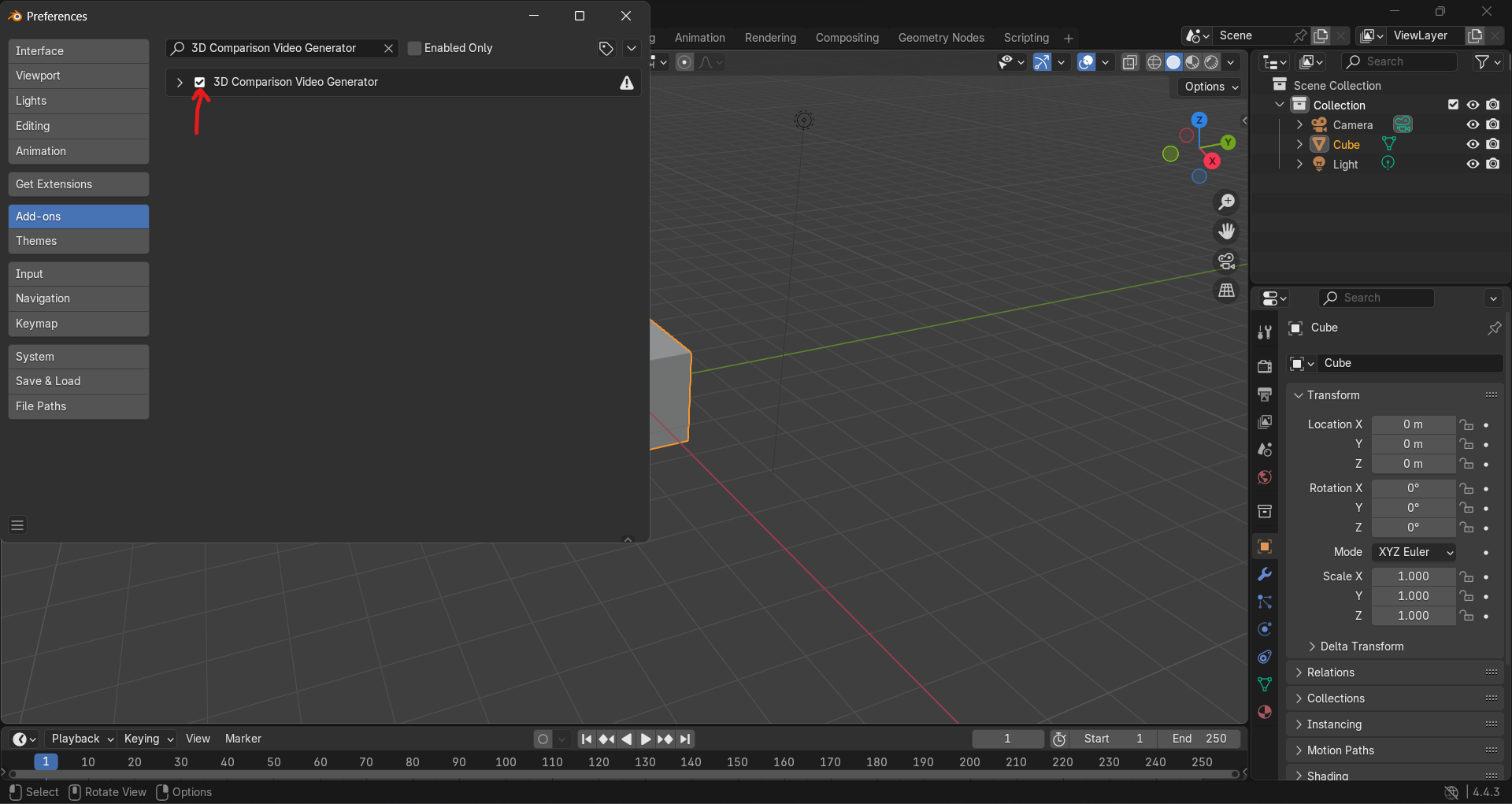
Task: Play the animation forward
Action: pyautogui.click(x=646, y=739)
